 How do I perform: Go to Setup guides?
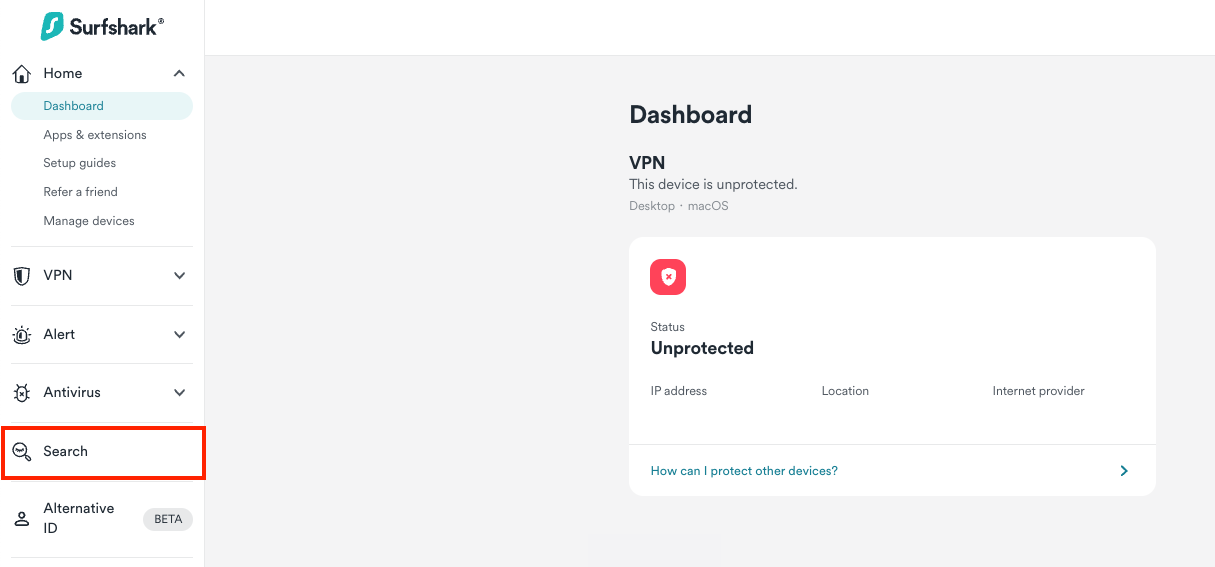80,163
